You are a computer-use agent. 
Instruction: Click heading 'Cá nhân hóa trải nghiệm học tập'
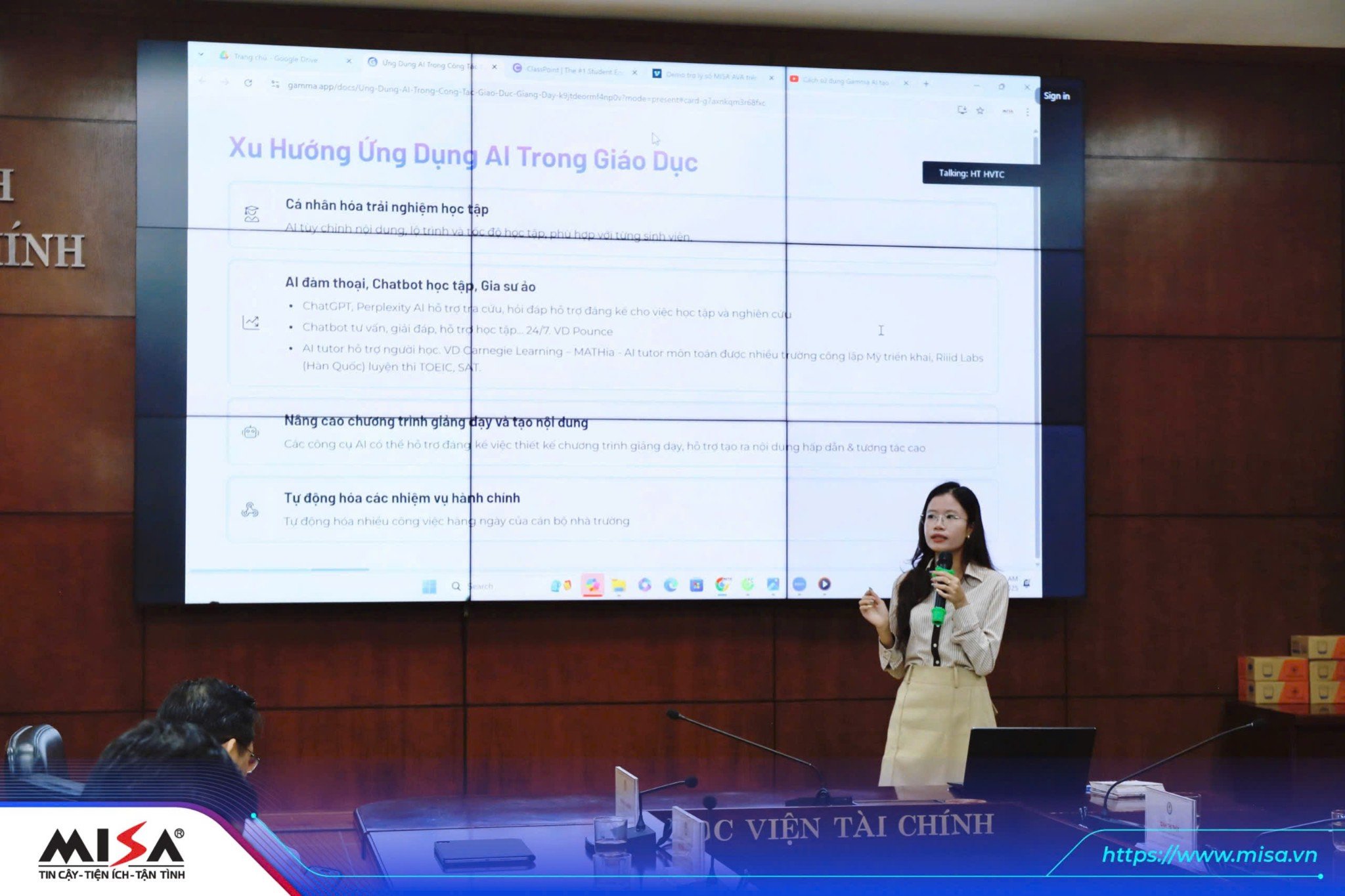click(387, 207)
